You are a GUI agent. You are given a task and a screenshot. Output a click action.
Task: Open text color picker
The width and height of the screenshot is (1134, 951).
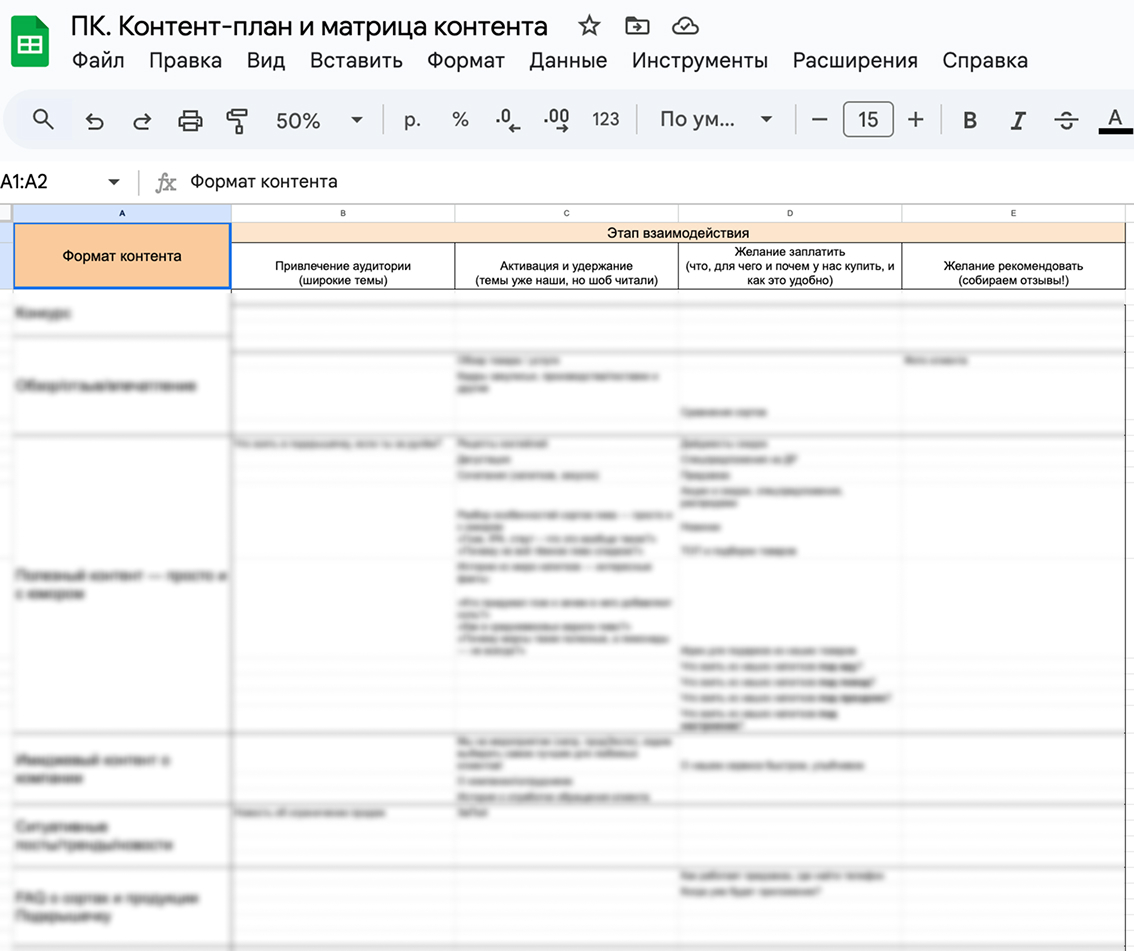pos(1115,120)
